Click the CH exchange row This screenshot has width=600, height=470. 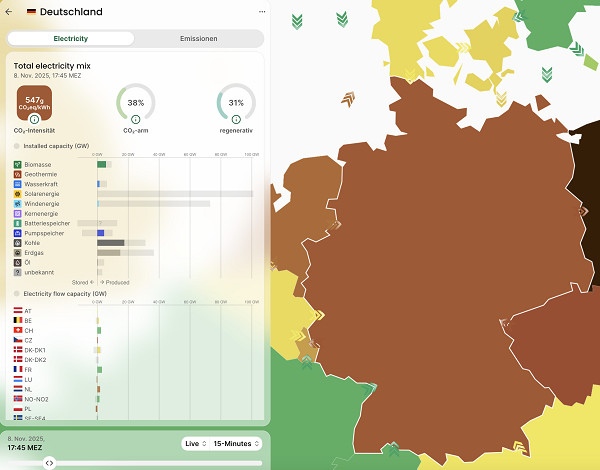[x=28, y=330]
